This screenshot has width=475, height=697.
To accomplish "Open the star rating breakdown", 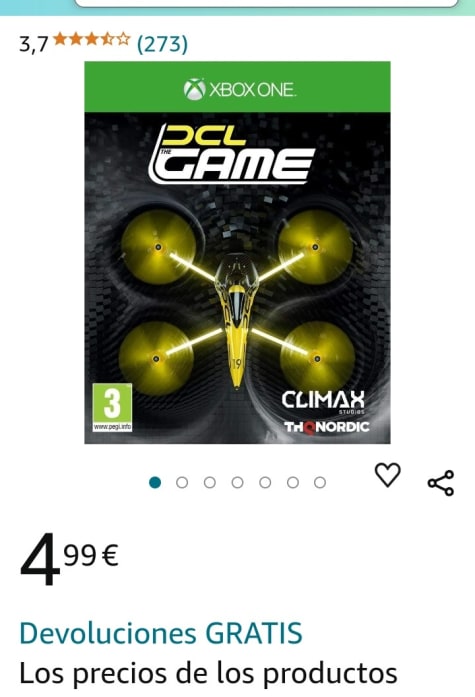I will tap(92, 40).
